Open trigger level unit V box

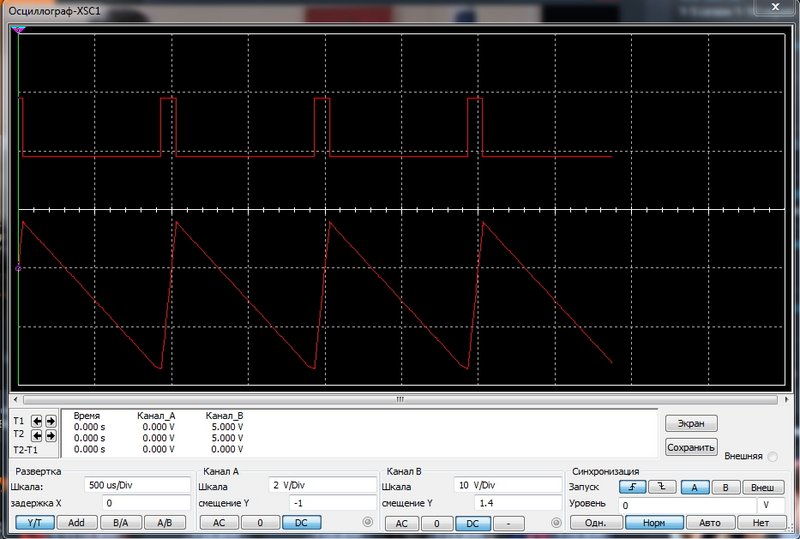(x=771, y=505)
